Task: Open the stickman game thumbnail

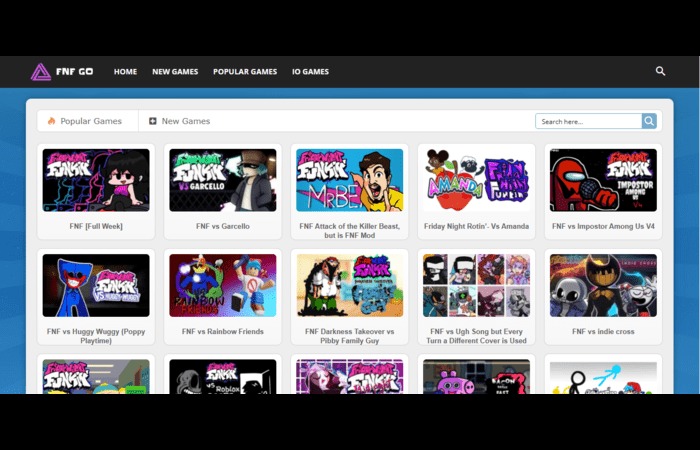Action: coord(603,376)
